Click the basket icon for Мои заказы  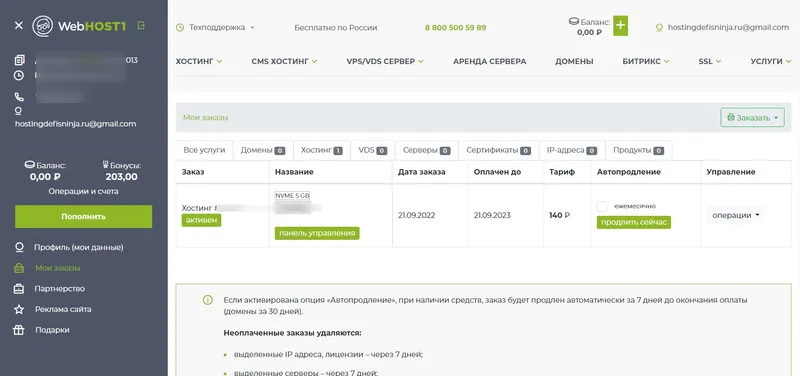click(x=19, y=268)
